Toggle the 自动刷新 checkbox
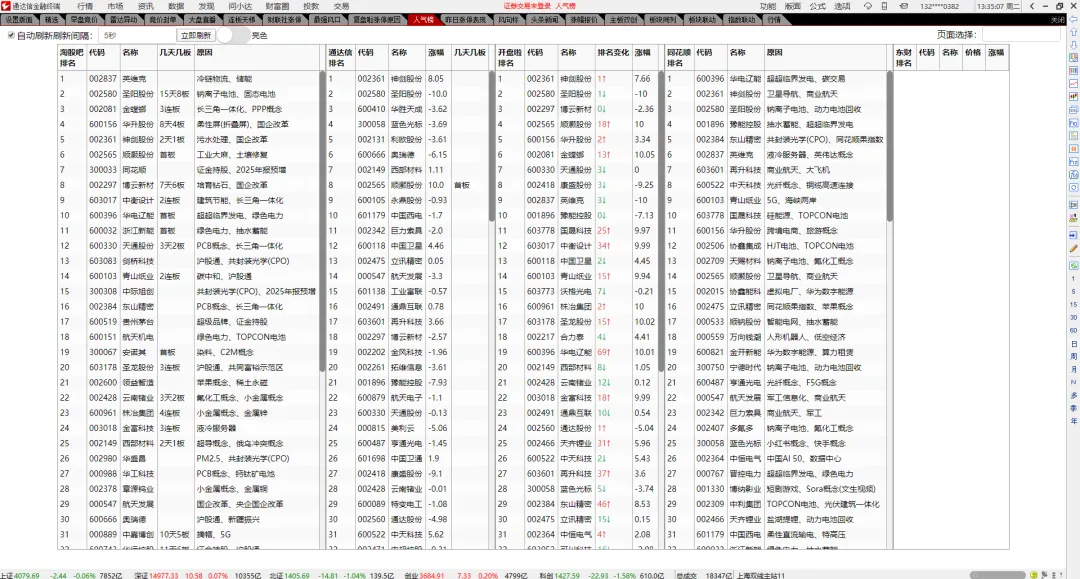 coord(11,35)
